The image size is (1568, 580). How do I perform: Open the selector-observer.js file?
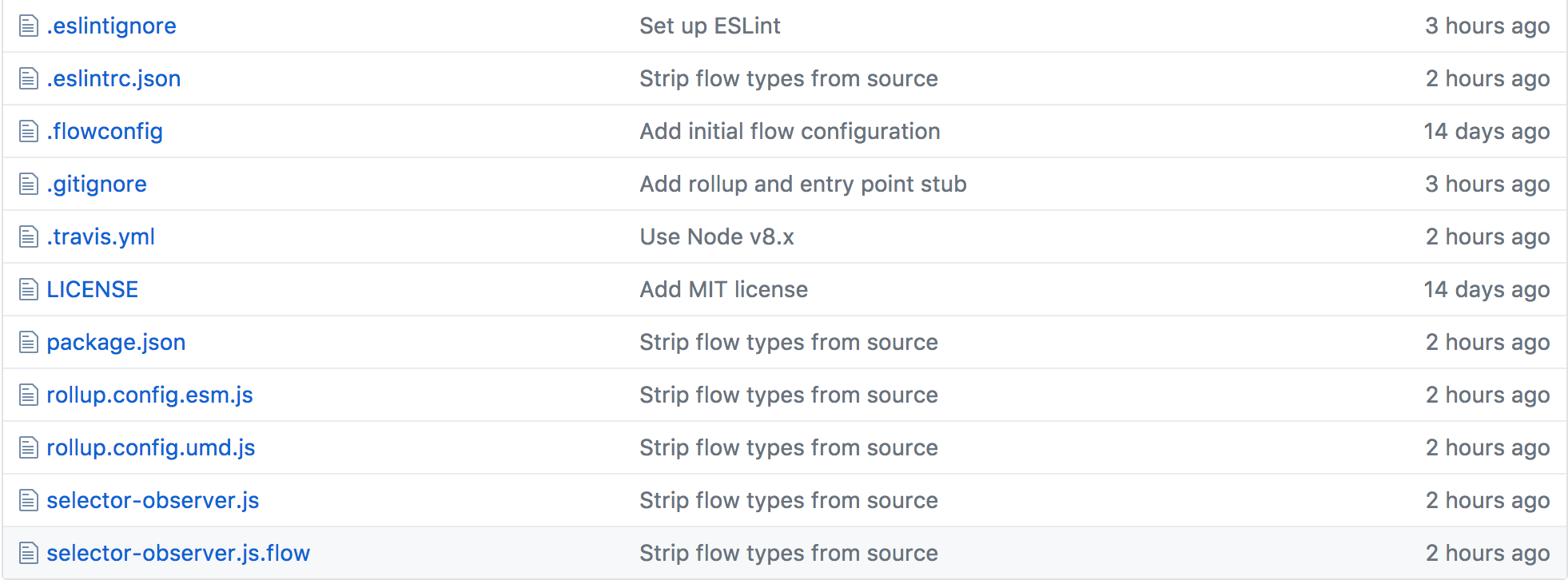(x=153, y=501)
